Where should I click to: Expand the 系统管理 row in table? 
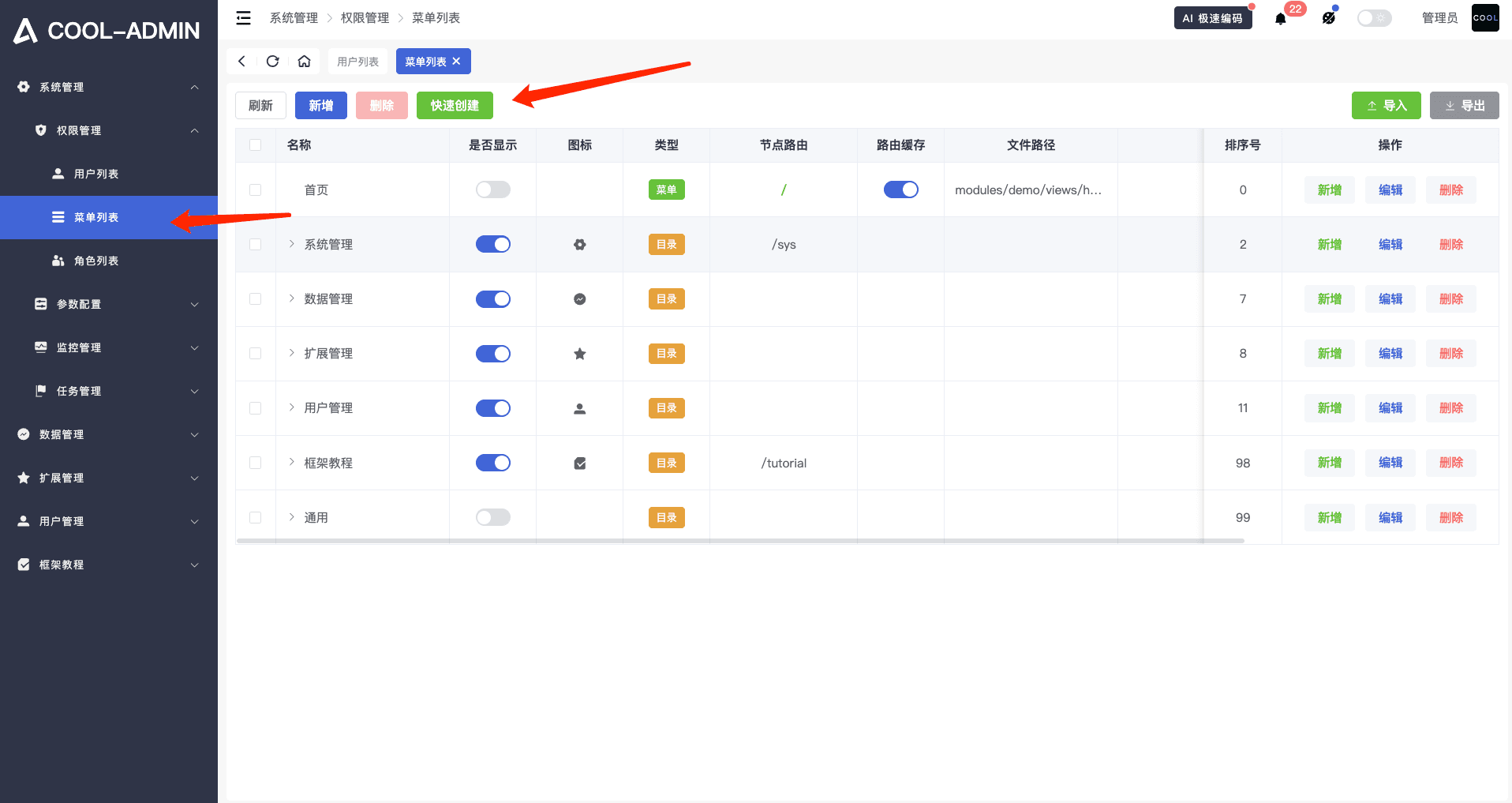coord(291,244)
